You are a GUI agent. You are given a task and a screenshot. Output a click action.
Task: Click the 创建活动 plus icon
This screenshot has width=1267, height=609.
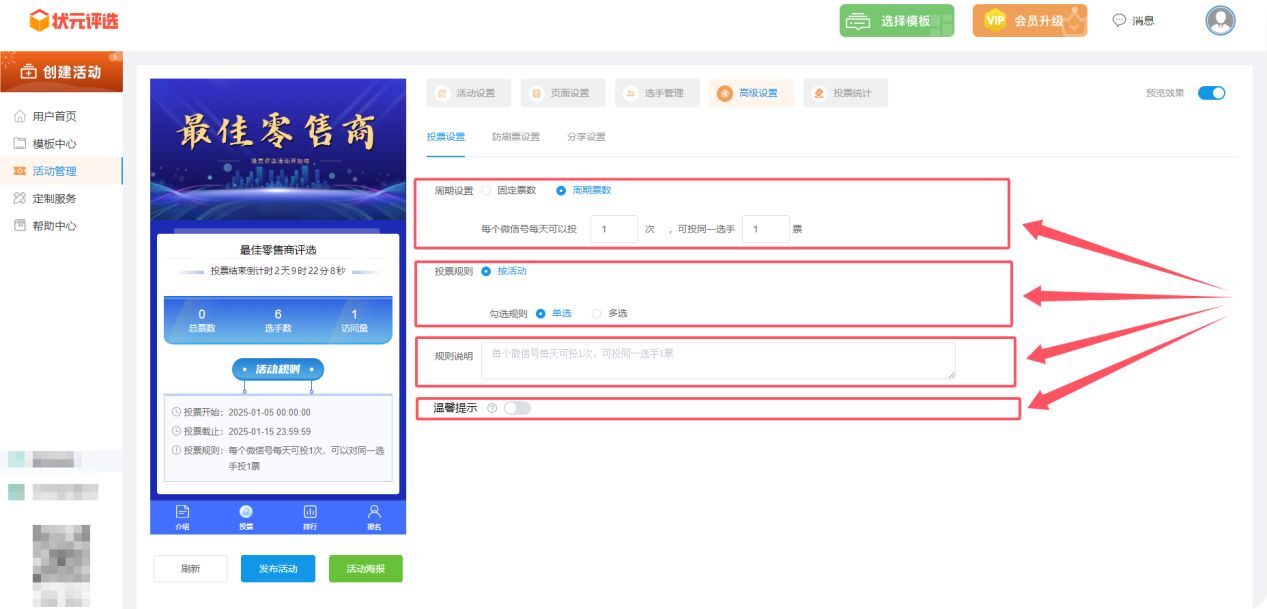pyautogui.click(x=28, y=72)
